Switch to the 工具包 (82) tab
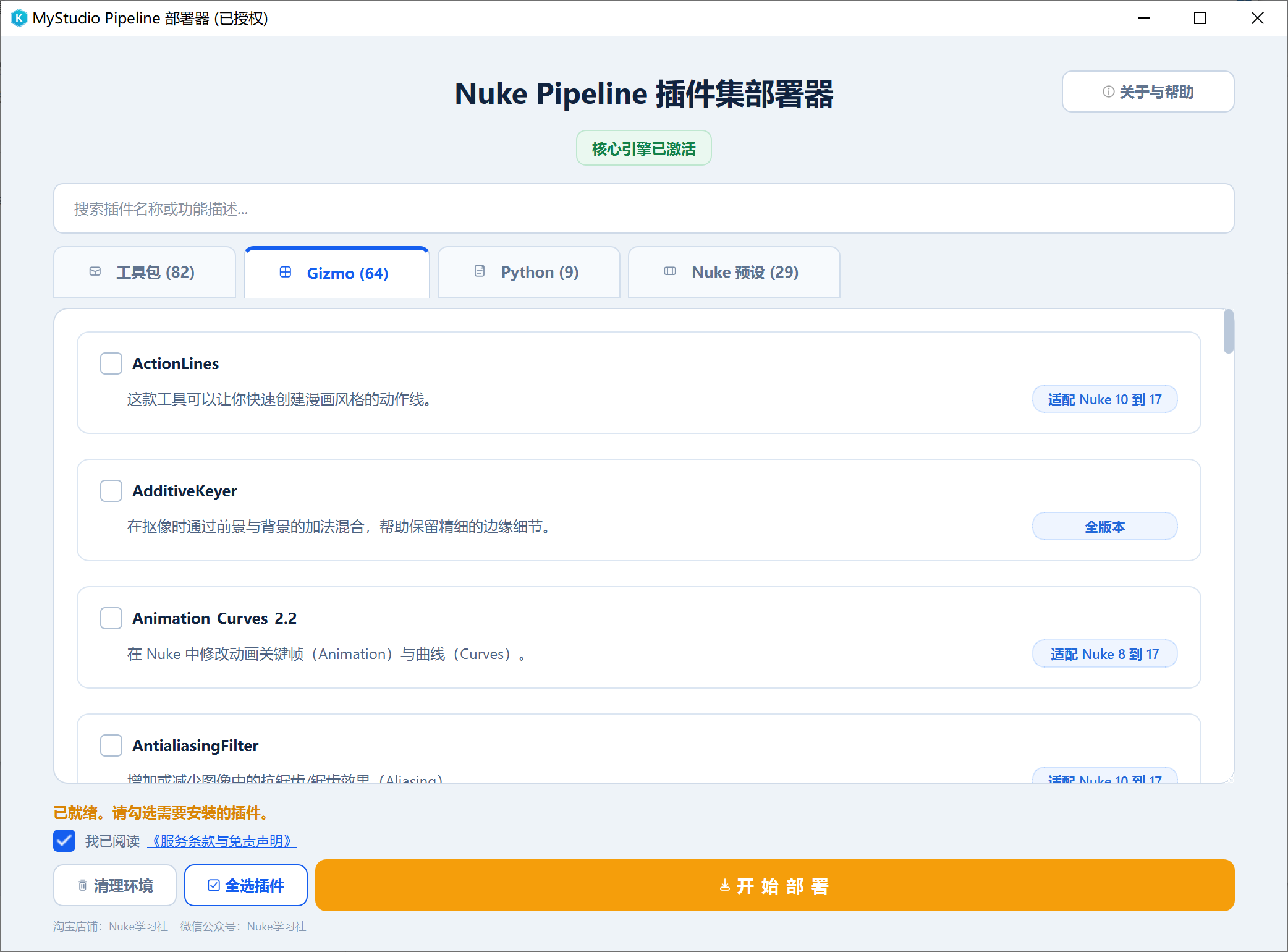1288x952 pixels. pyautogui.click(x=145, y=272)
